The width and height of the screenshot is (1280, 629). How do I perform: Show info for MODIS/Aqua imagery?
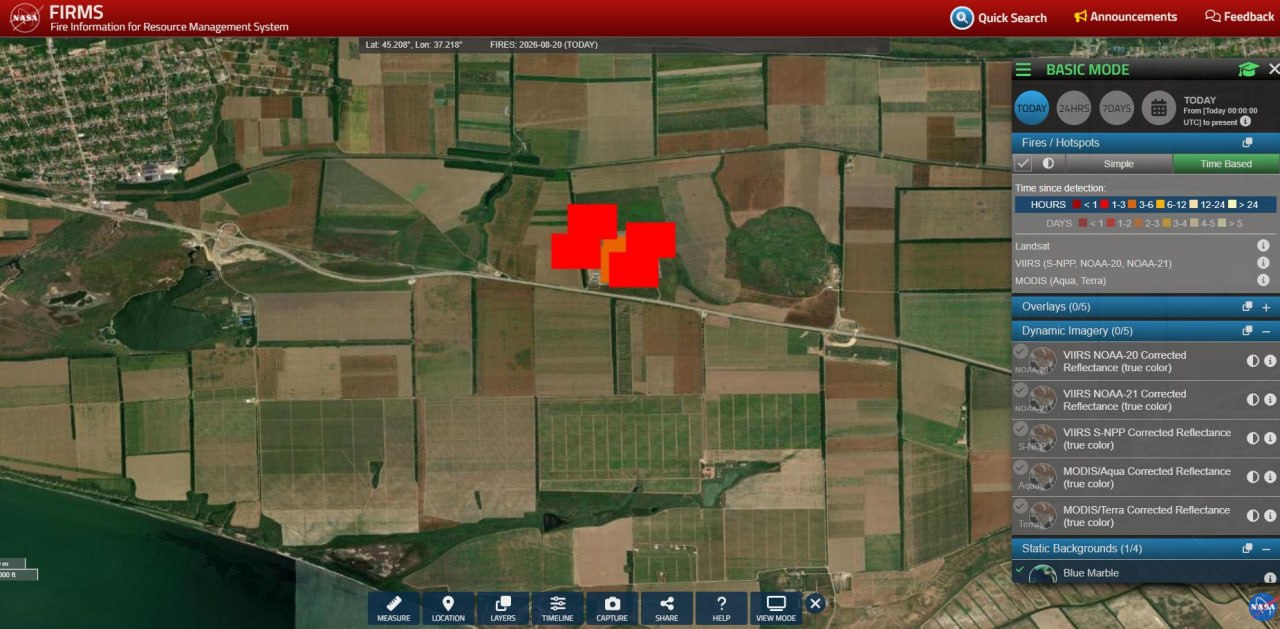click(x=1270, y=477)
